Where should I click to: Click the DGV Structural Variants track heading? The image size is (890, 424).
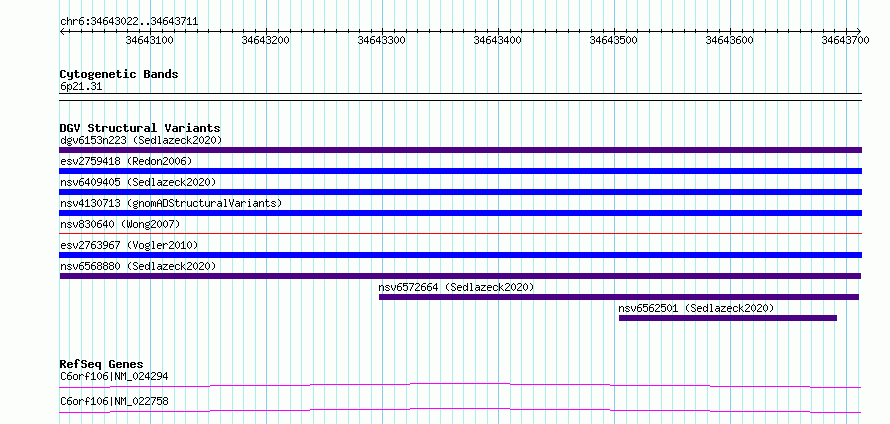[x=140, y=128]
